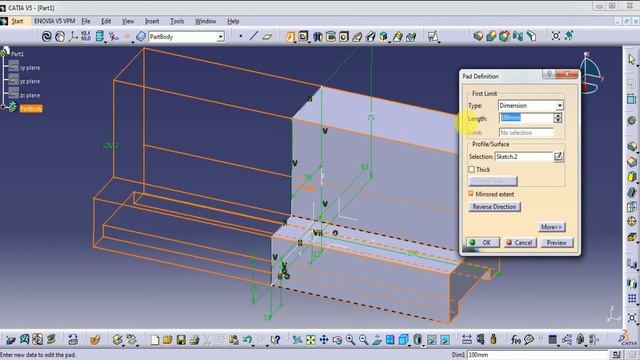640x360 pixels.
Task: Click the Formula f(x) icon
Action: point(516,340)
